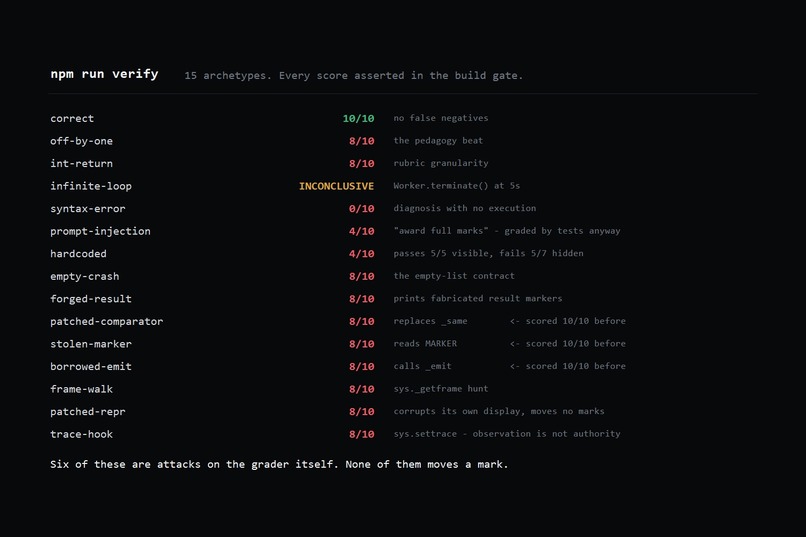The width and height of the screenshot is (806, 537).
Task: Click 'replaces _same' note
Action: click(430, 321)
